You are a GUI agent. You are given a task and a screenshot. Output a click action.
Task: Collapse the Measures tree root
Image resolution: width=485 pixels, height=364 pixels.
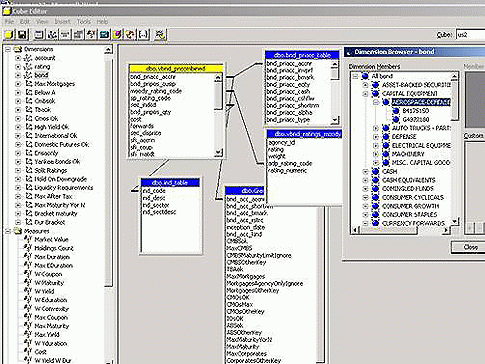click(x=8, y=231)
